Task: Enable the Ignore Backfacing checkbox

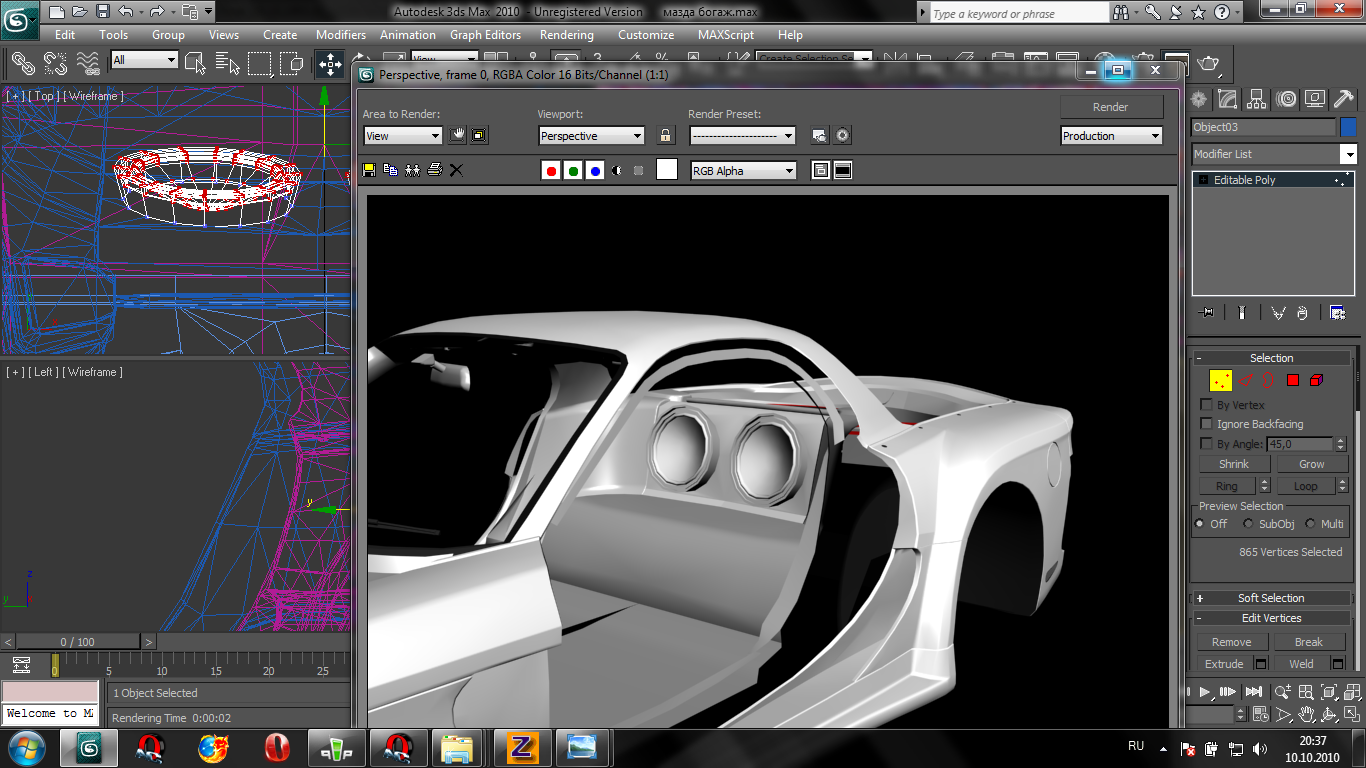Action: [x=1206, y=424]
